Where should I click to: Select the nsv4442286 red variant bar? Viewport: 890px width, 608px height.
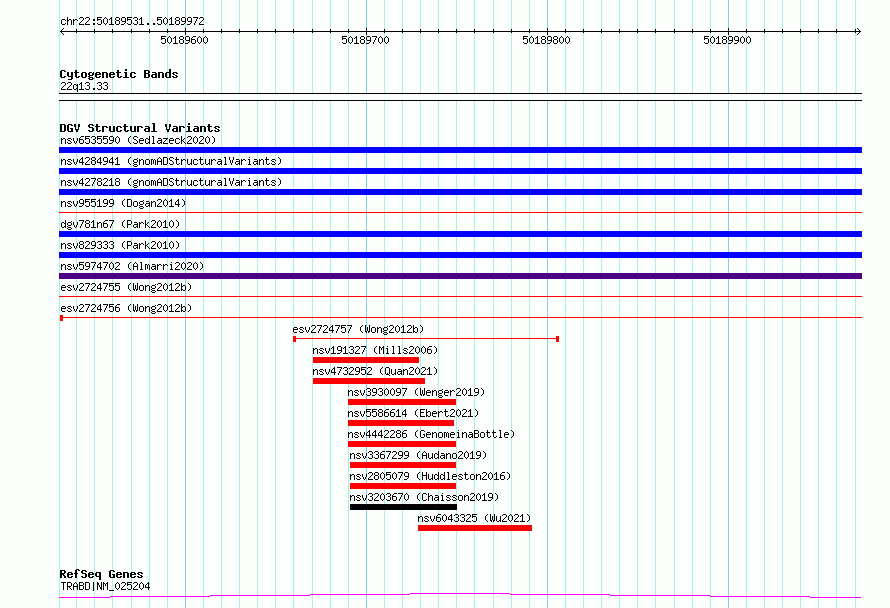(402, 444)
